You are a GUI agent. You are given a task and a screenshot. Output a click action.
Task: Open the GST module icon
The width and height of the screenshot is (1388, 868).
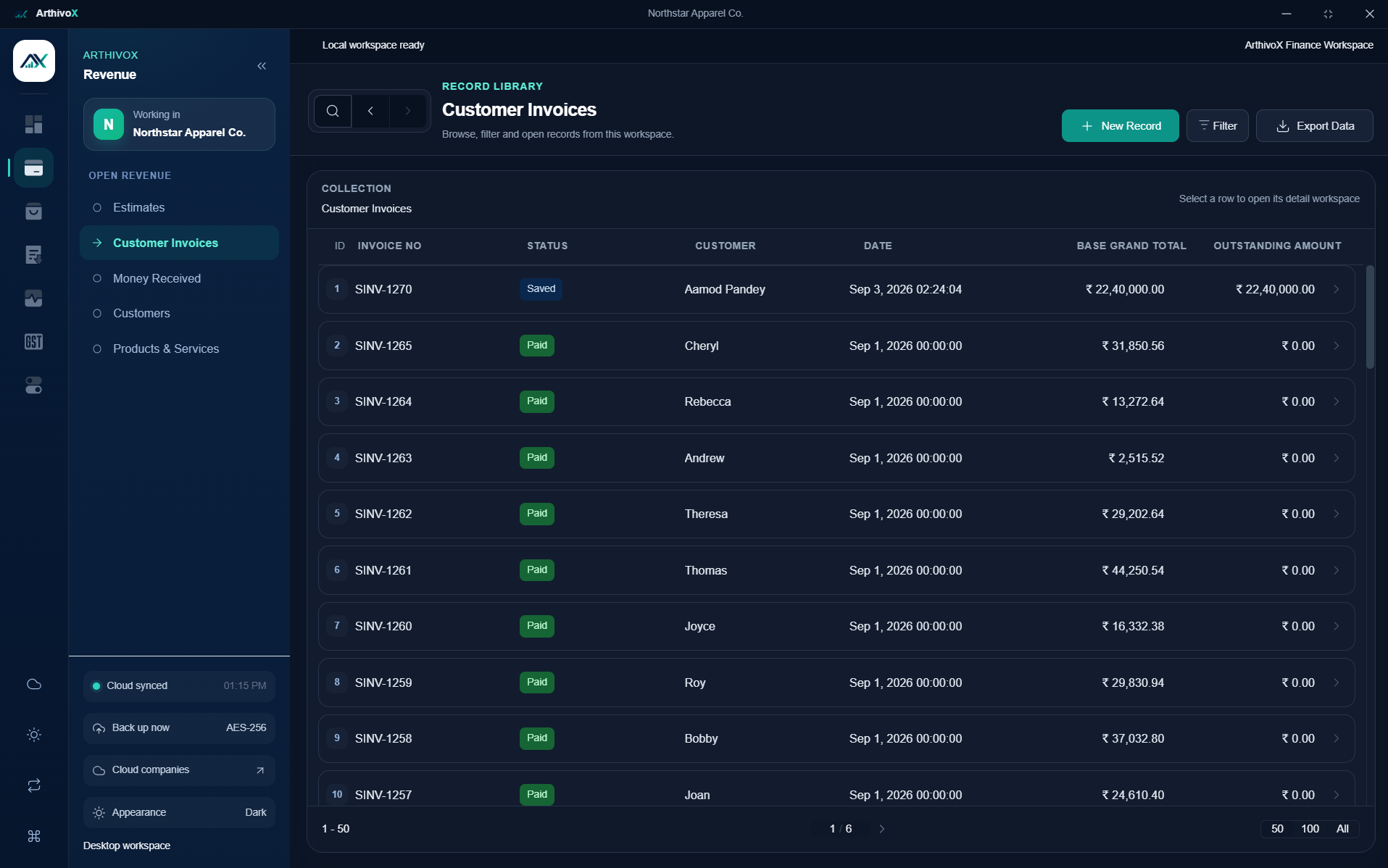(x=33, y=342)
